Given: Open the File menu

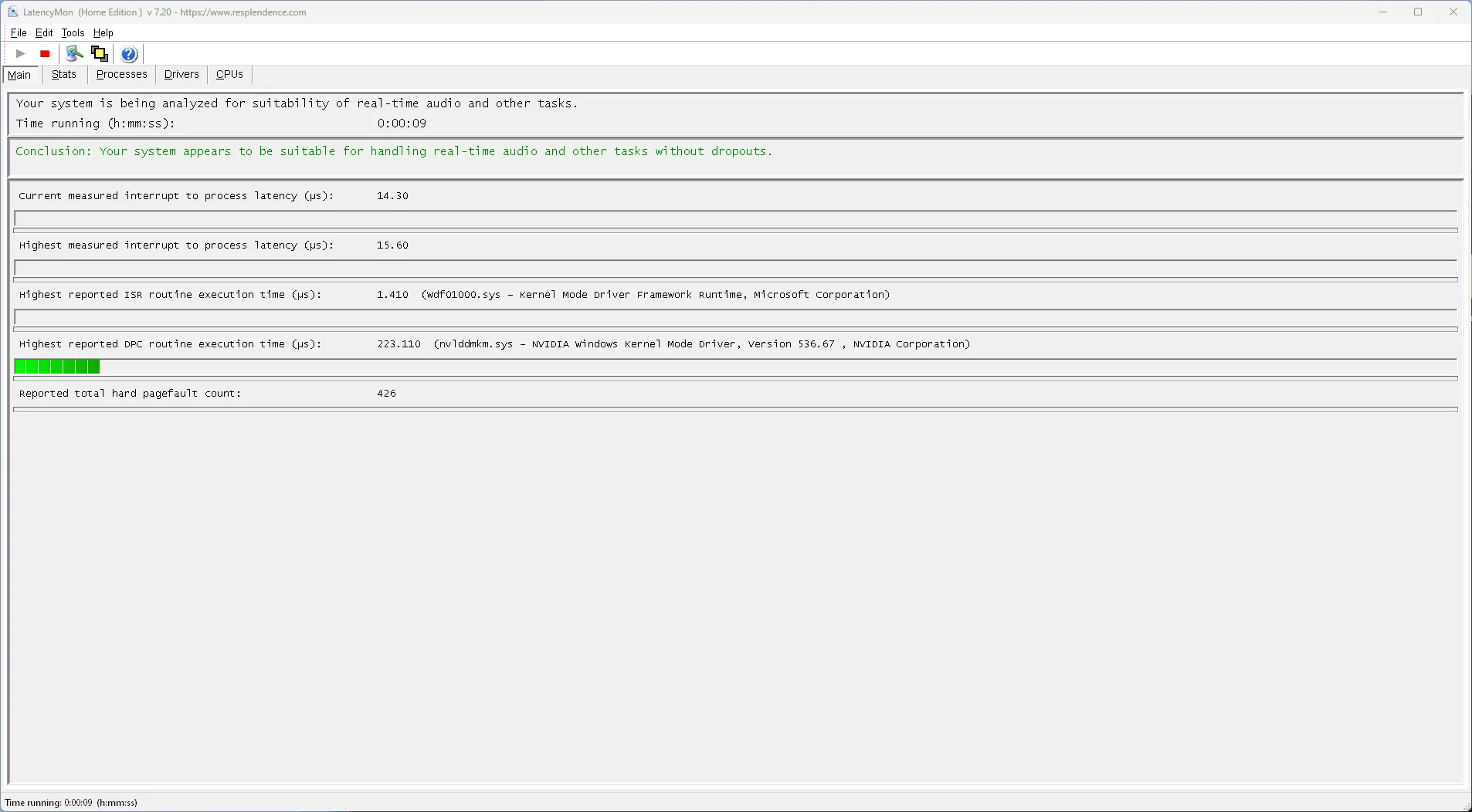Looking at the screenshot, I should pos(19,32).
